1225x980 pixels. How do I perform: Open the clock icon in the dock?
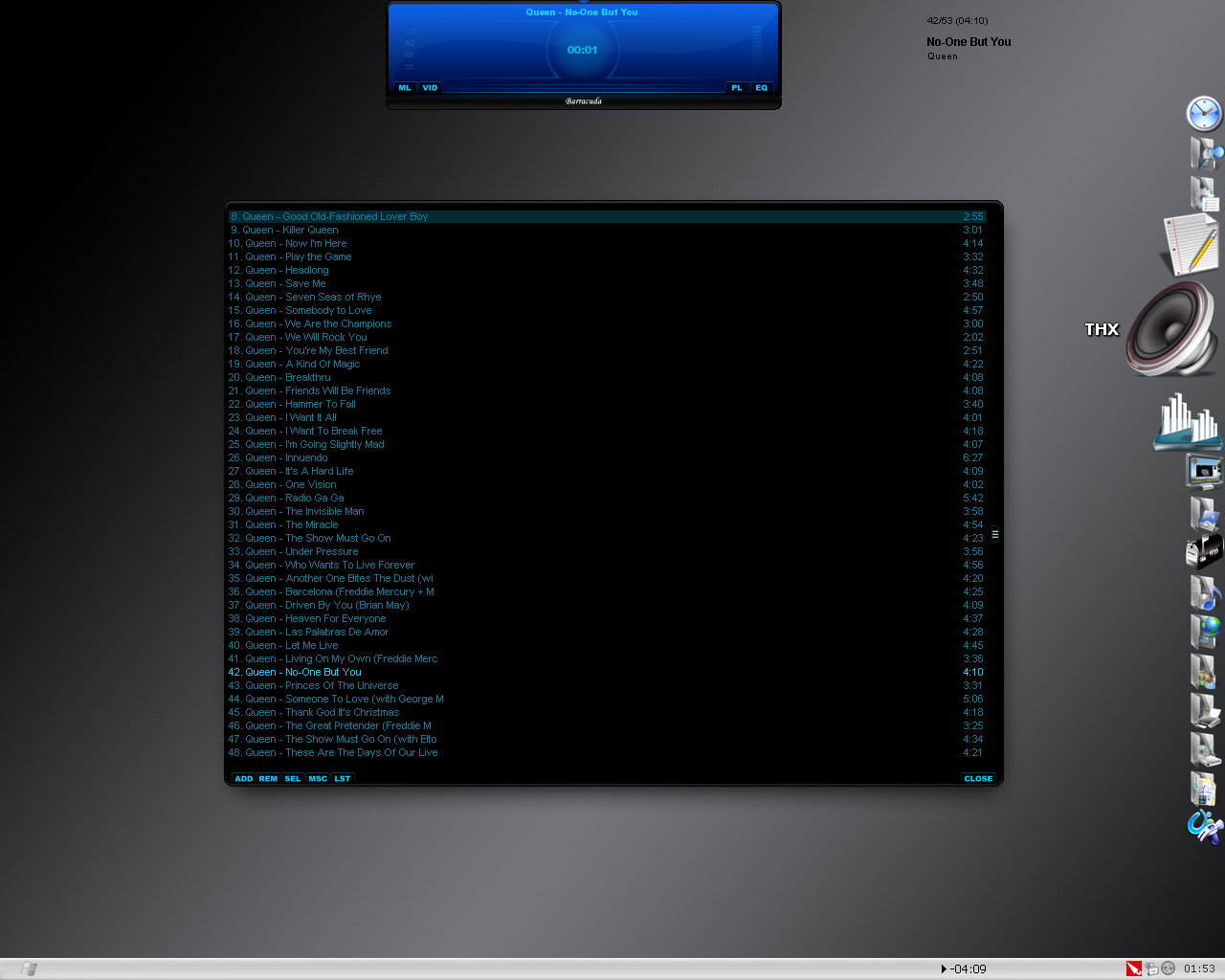(1204, 113)
